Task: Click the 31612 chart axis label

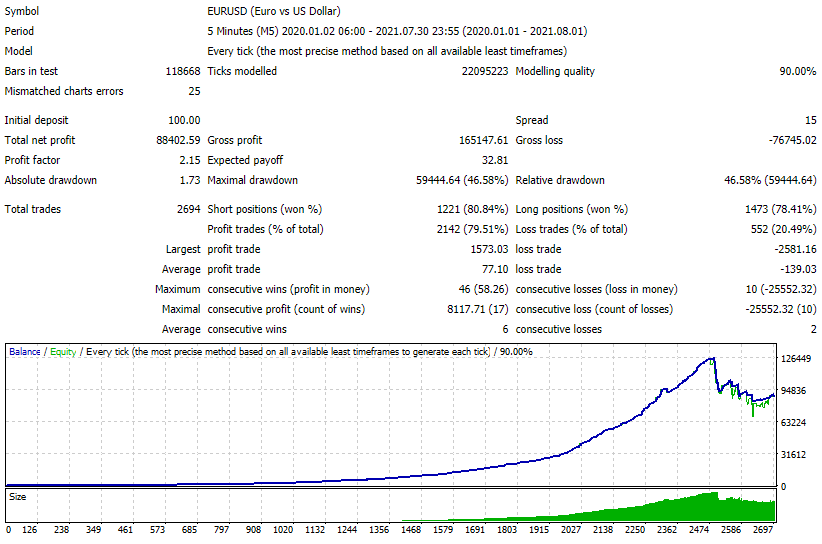Action: tap(793, 455)
